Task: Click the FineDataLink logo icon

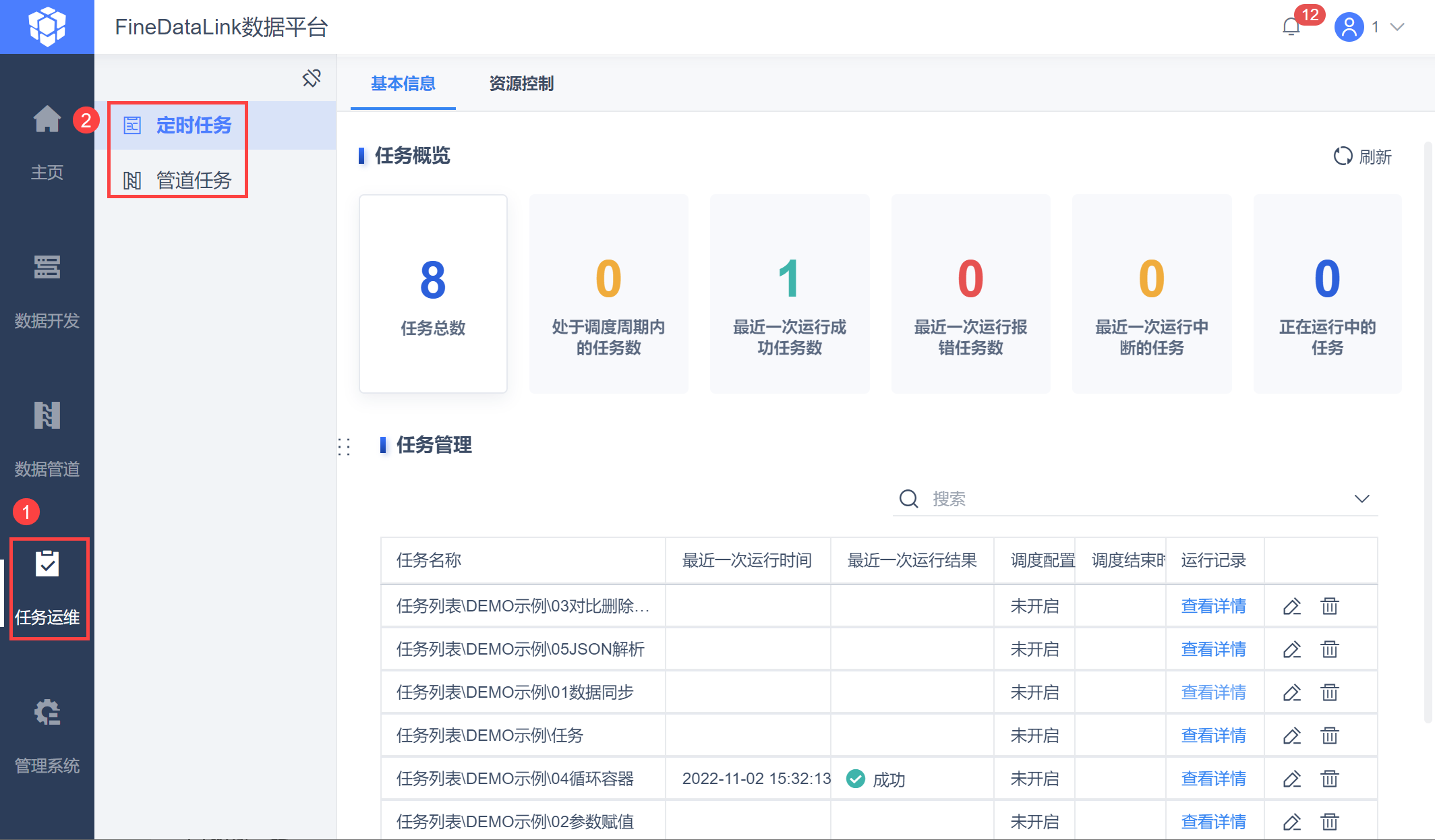Action: click(x=47, y=27)
